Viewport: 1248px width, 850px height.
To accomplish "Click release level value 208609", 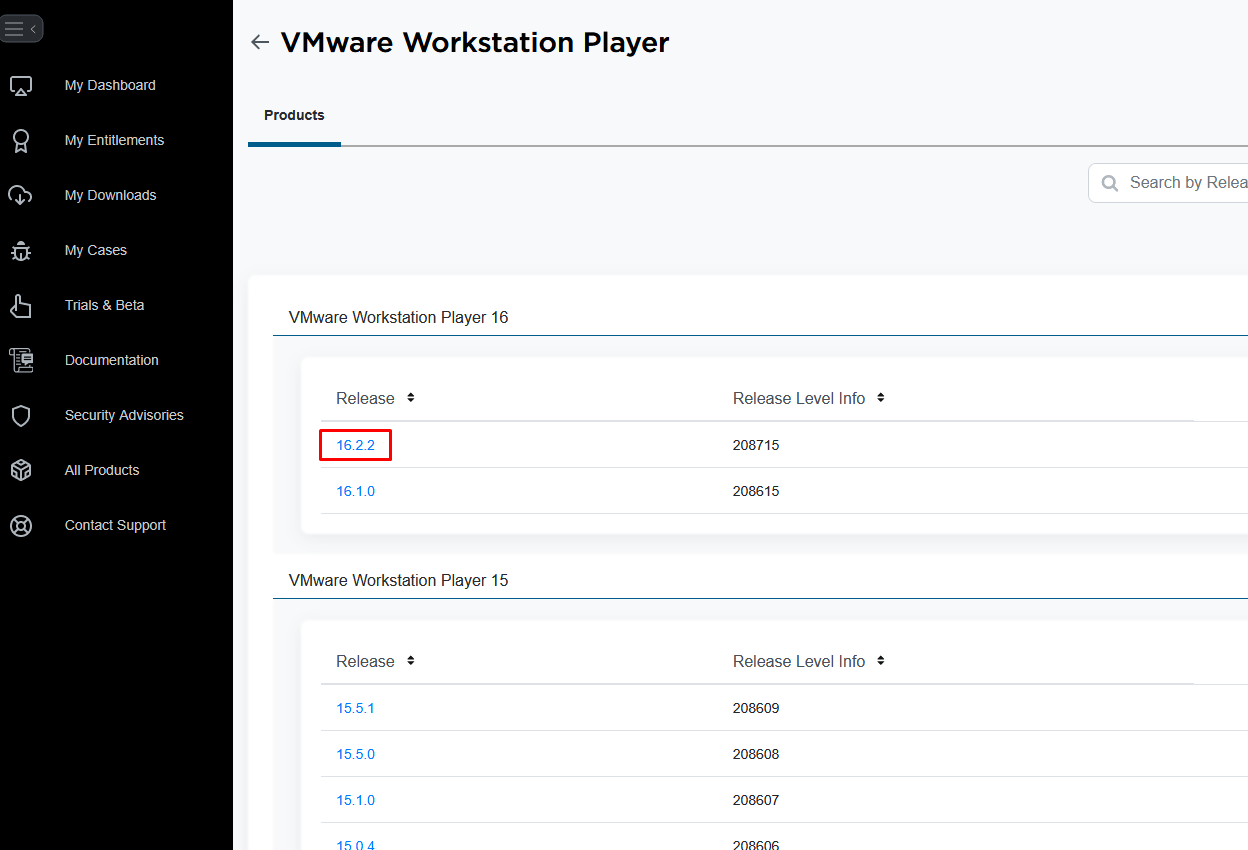I will point(756,709).
